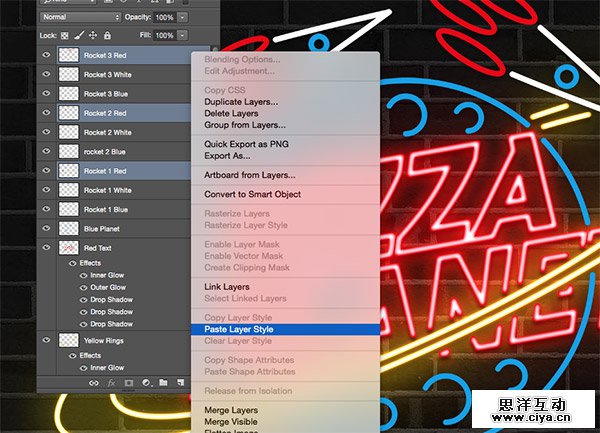Hide the Outer Glow effect
600x433 pixels.
coord(71,288)
